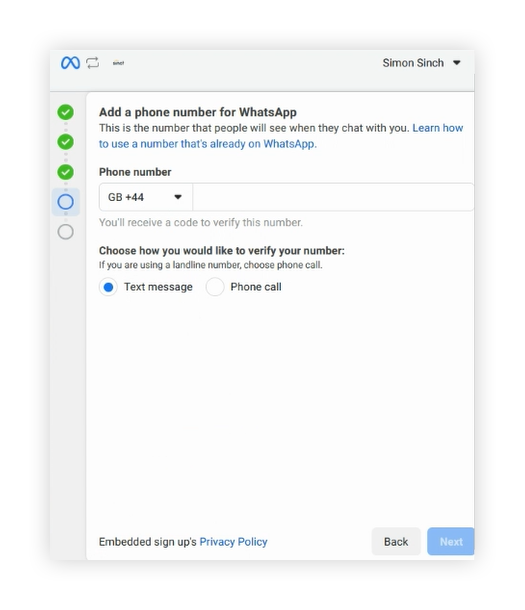This screenshot has width=525, height=610.
Task: Select the current step circle indicator
Action: coord(65,202)
